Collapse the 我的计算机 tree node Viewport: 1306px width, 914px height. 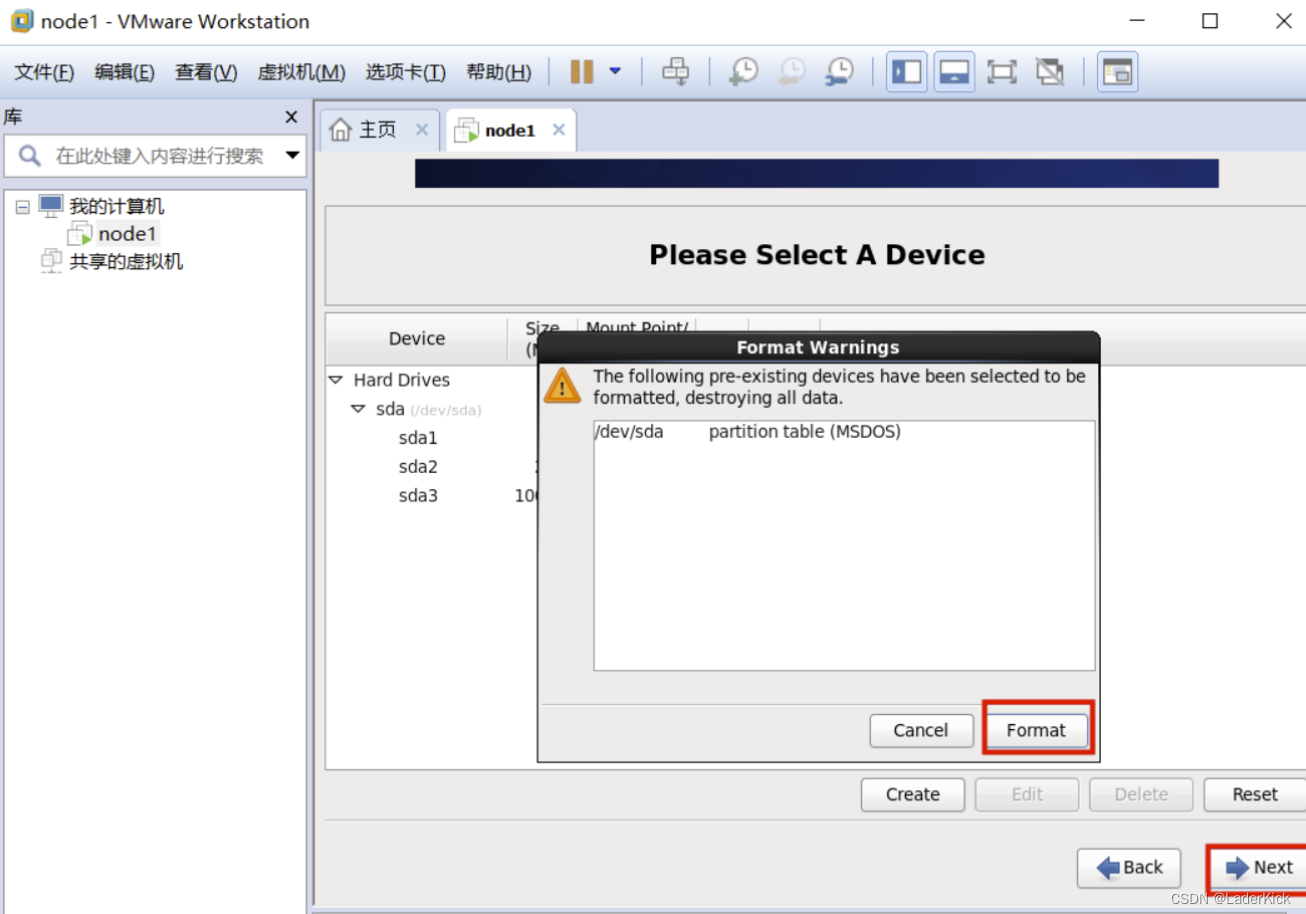tap(23, 207)
